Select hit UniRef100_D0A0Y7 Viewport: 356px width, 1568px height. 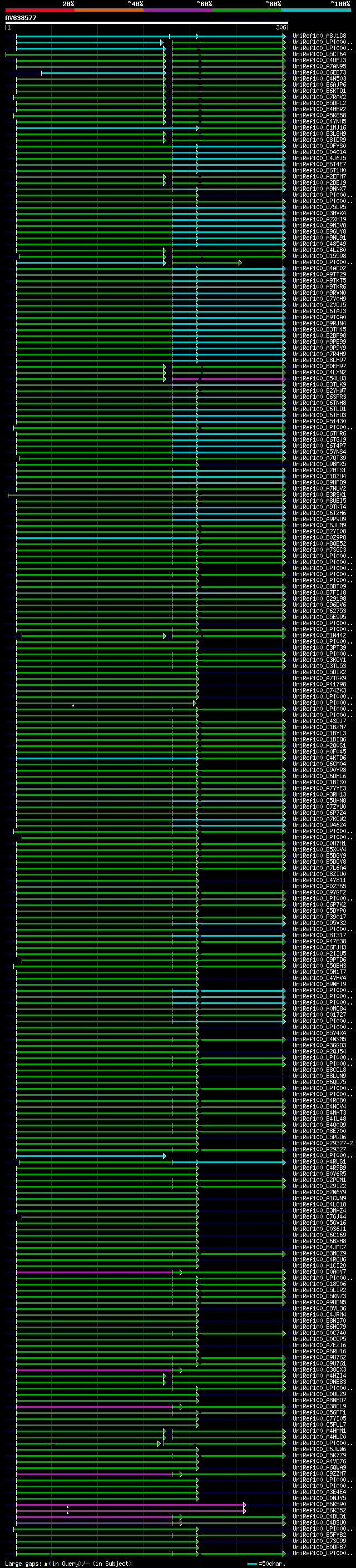319,1272
